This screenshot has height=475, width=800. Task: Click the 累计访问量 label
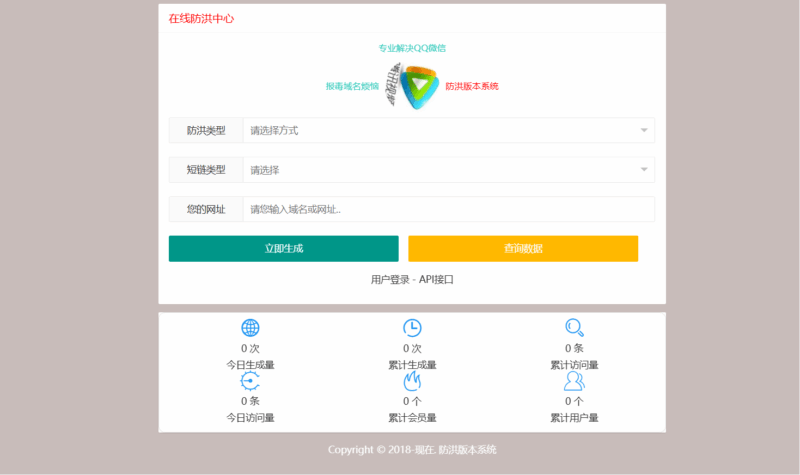coord(574,365)
